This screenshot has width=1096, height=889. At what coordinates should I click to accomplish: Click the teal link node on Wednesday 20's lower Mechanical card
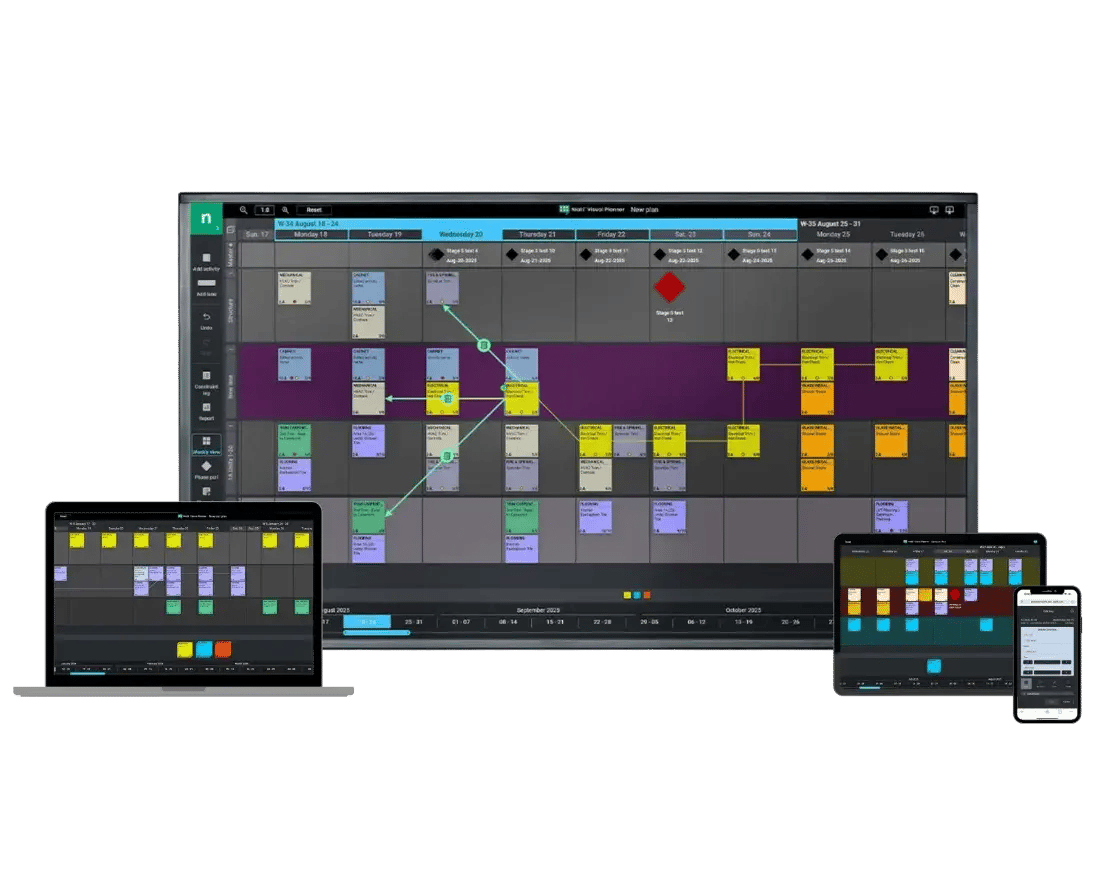[447, 456]
